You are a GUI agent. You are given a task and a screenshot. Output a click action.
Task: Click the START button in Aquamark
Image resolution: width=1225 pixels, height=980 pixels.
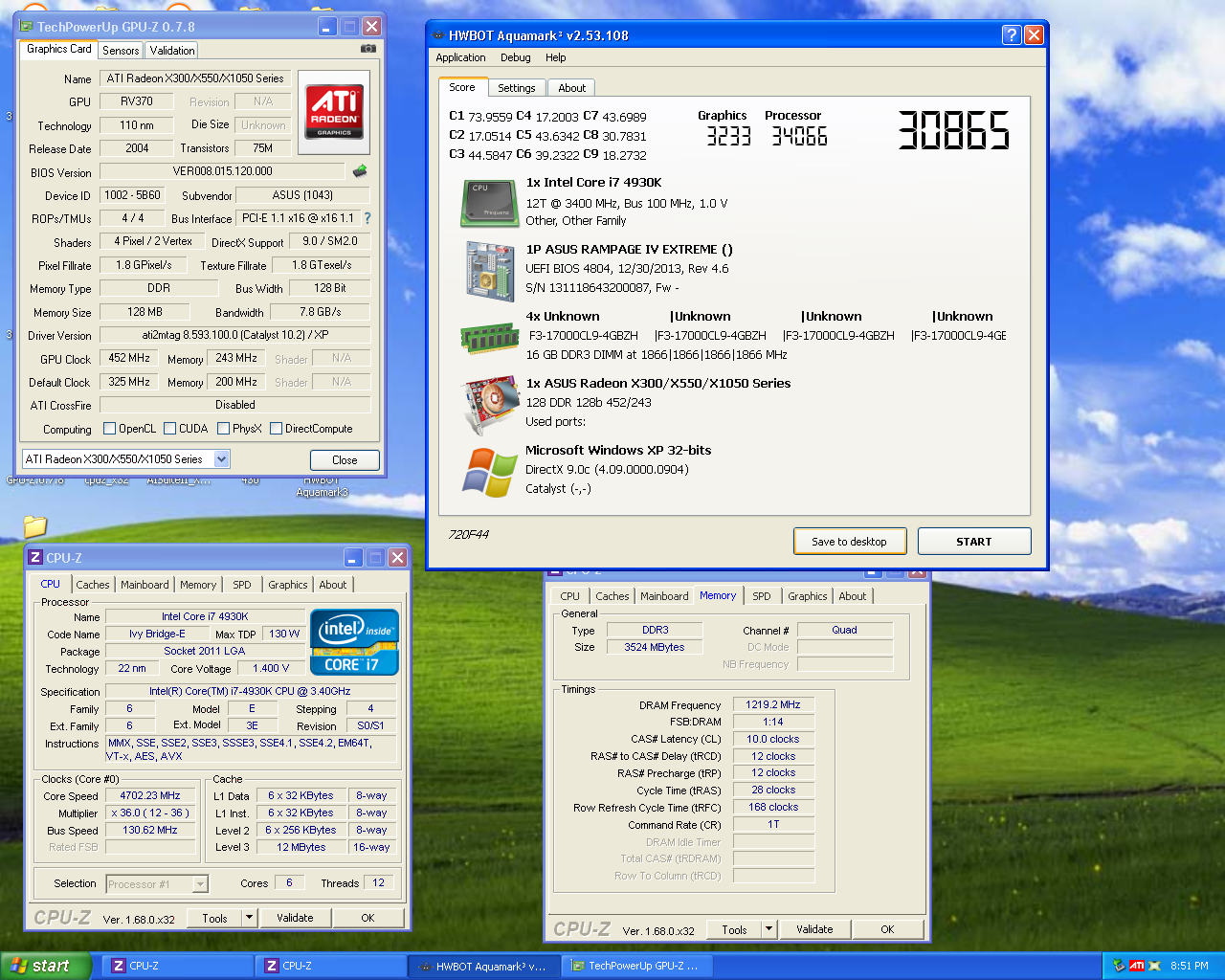pyautogui.click(x=974, y=542)
